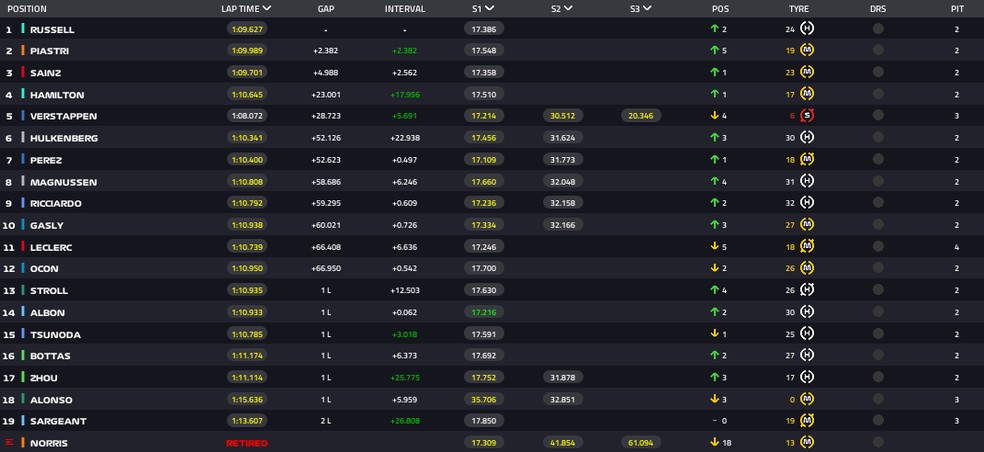Screen dimensions: 984x452
Task: Click Verstappen's 1:08.072 lap time
Action: tap(246, 116)
